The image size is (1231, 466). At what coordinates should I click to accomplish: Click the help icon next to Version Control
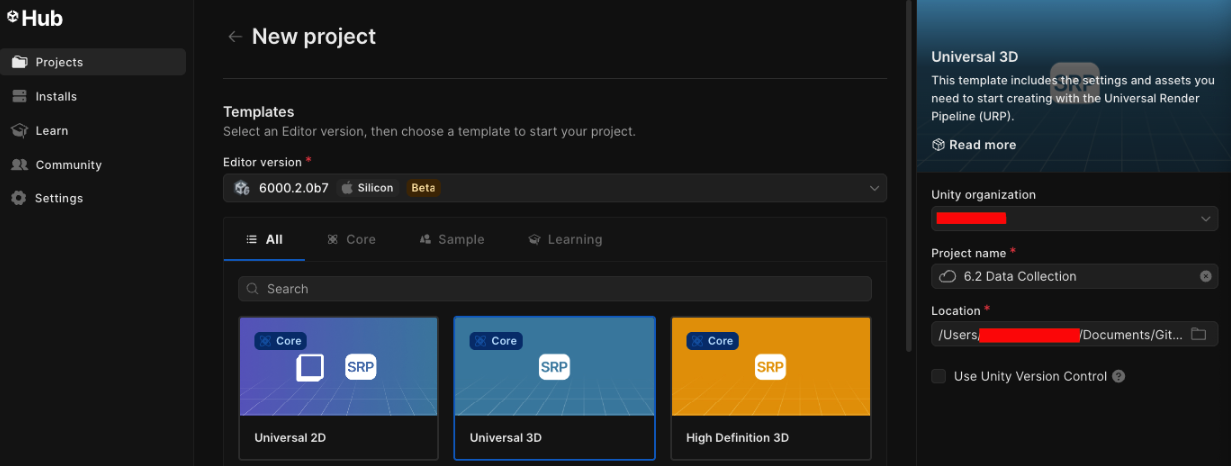(x=1119, y=377)
